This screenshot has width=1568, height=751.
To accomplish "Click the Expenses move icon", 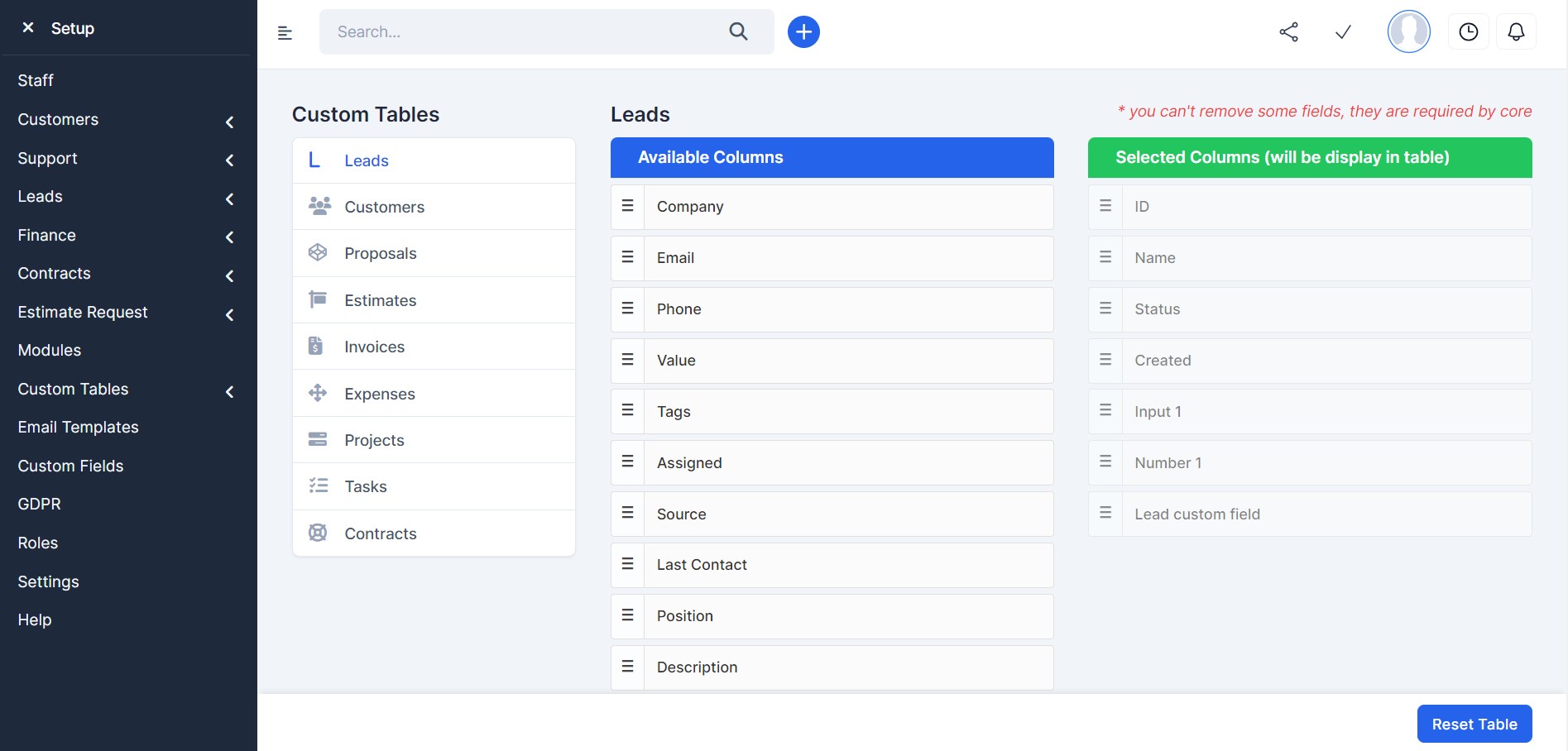I will click(x=317, y=393).
